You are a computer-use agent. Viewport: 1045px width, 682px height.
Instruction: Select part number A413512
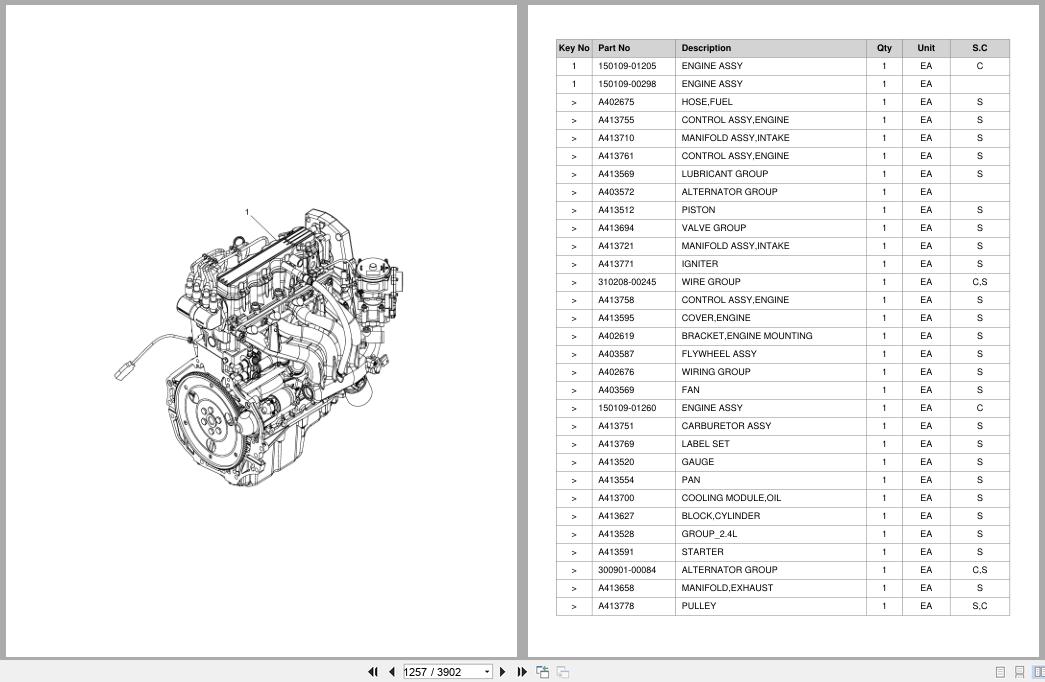click(616, 210)
